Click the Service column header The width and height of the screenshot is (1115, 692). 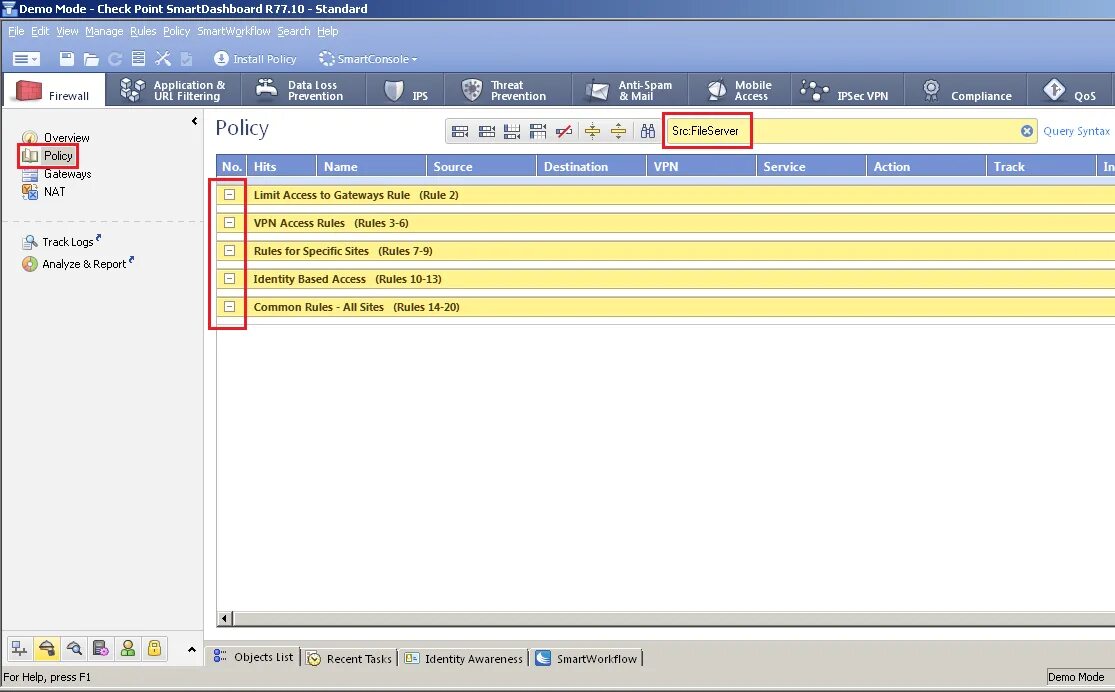click(811, 166)
